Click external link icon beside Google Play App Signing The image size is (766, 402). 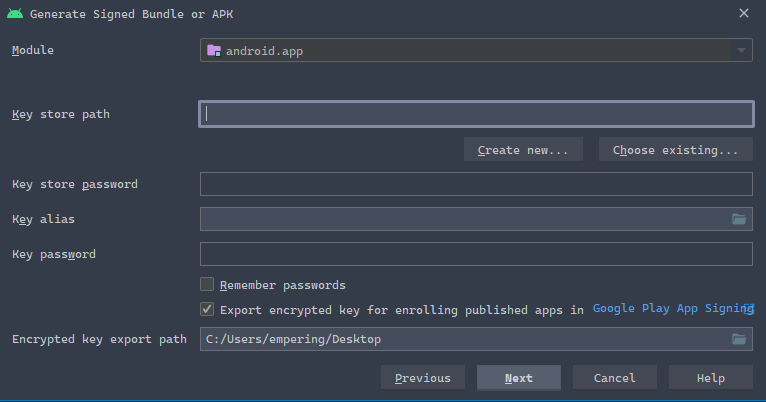click(749, 309)
